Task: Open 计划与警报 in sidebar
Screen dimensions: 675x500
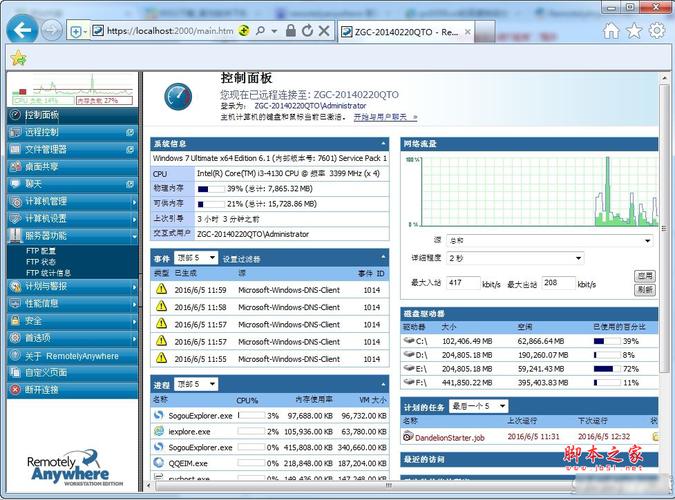Action: 72,286
